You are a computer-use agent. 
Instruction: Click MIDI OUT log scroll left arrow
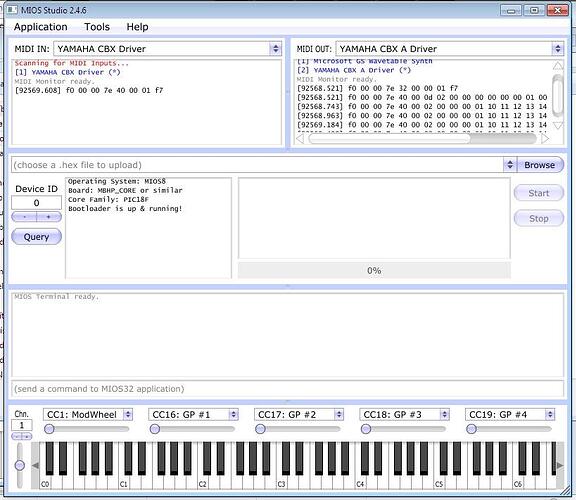(x=300, y=139)
